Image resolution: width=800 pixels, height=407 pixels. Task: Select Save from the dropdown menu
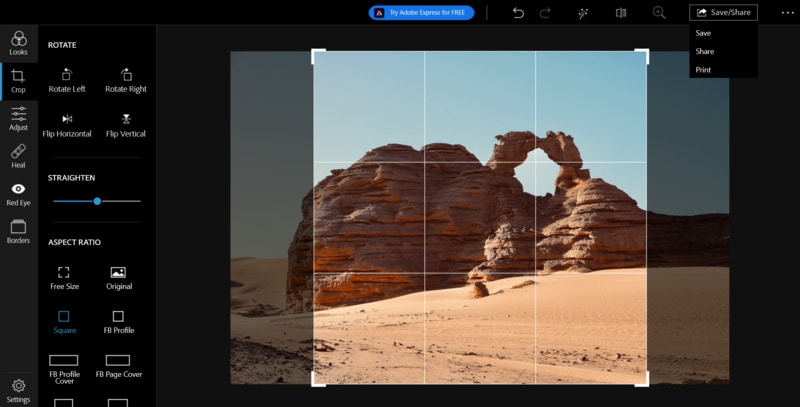[703, 33]
